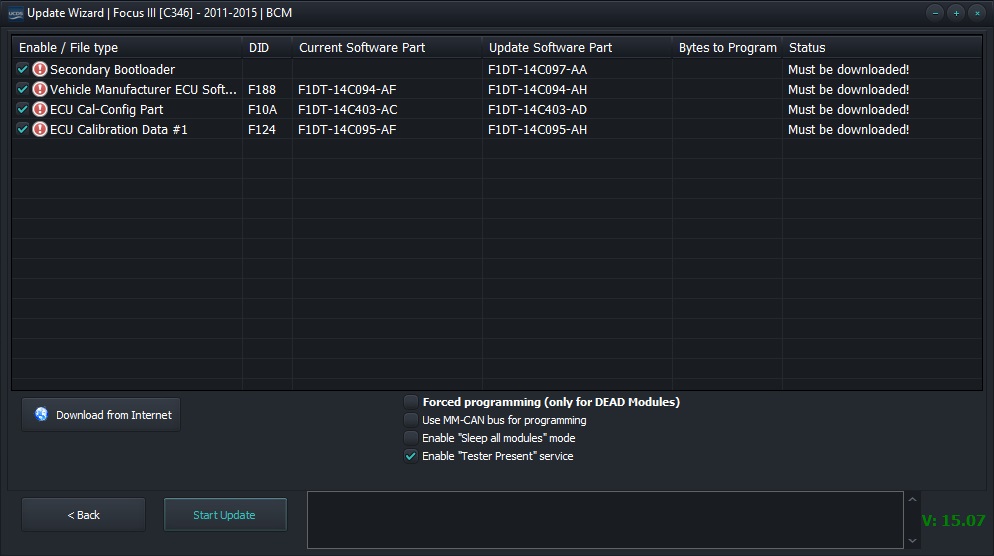994x556 pixels.
Task: Enable Forced programming for DEAD Modules
Action: 411,402
